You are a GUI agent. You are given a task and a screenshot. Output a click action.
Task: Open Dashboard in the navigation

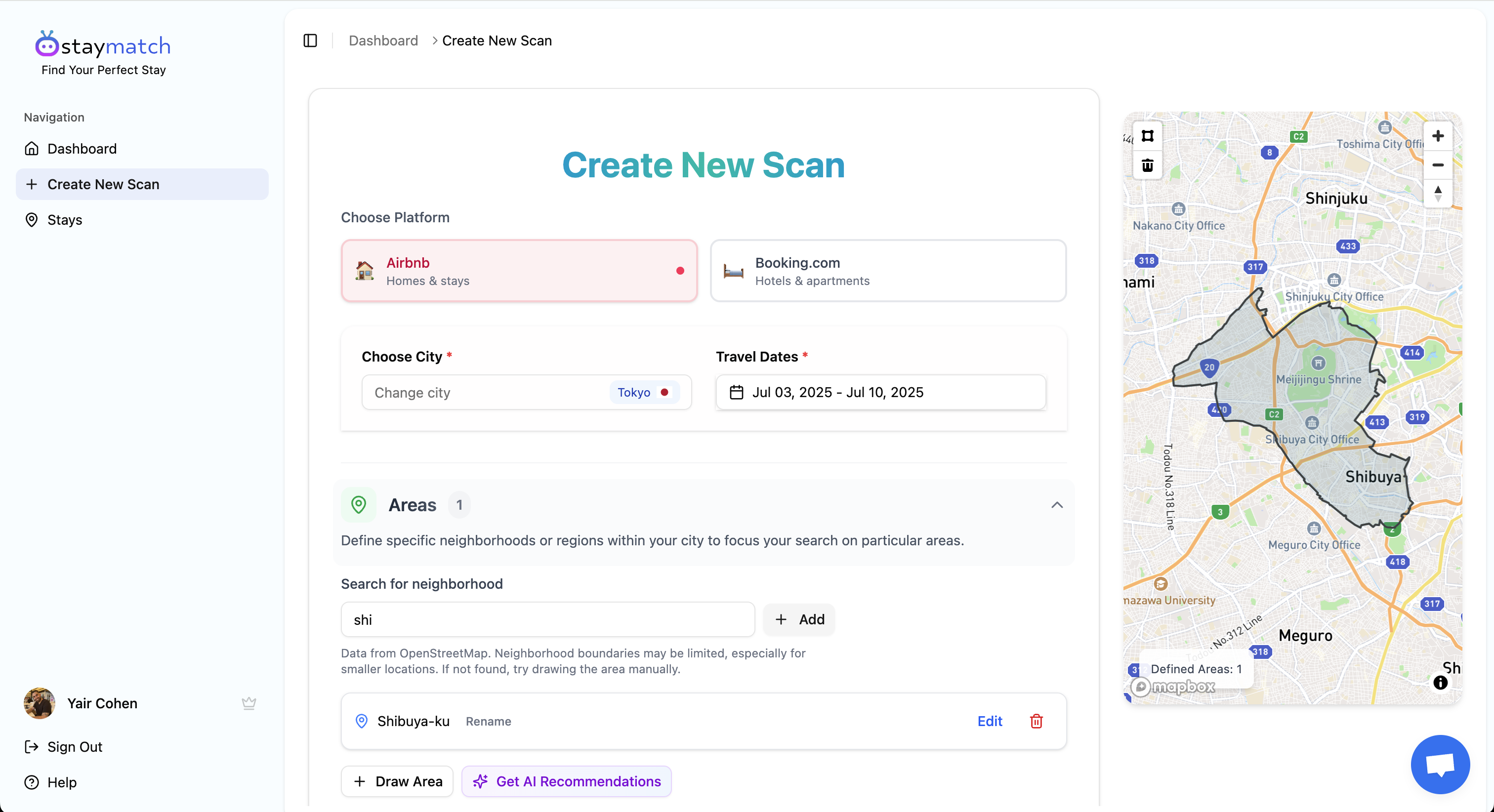[142, 149]
